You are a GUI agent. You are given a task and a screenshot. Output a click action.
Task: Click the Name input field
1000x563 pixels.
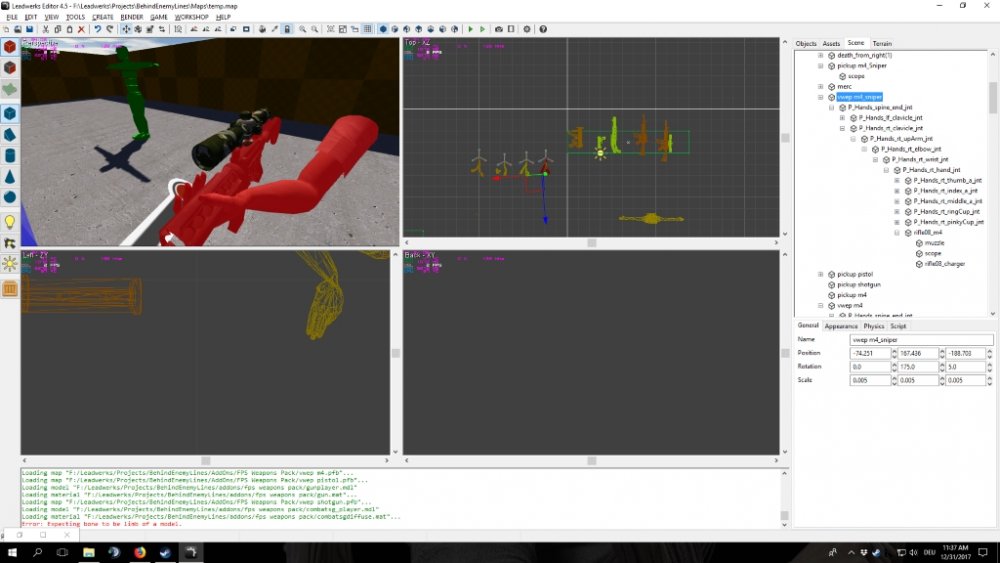pyautogui.click(x=921, y=340)
